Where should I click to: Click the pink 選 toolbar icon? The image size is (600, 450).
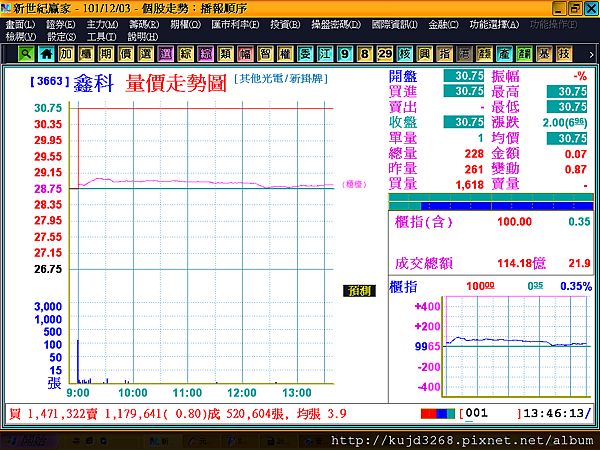pos(166,54)
